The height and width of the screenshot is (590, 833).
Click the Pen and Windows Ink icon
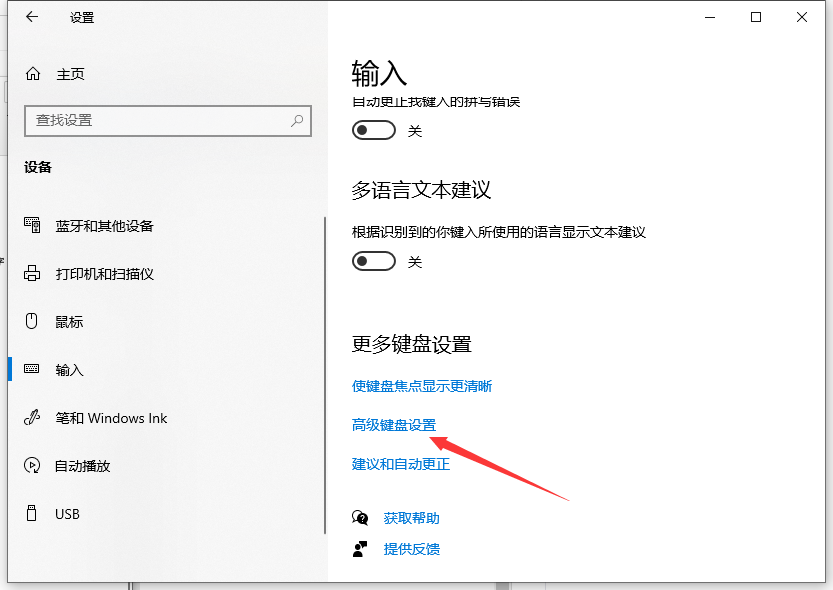[x=32, y=418]
